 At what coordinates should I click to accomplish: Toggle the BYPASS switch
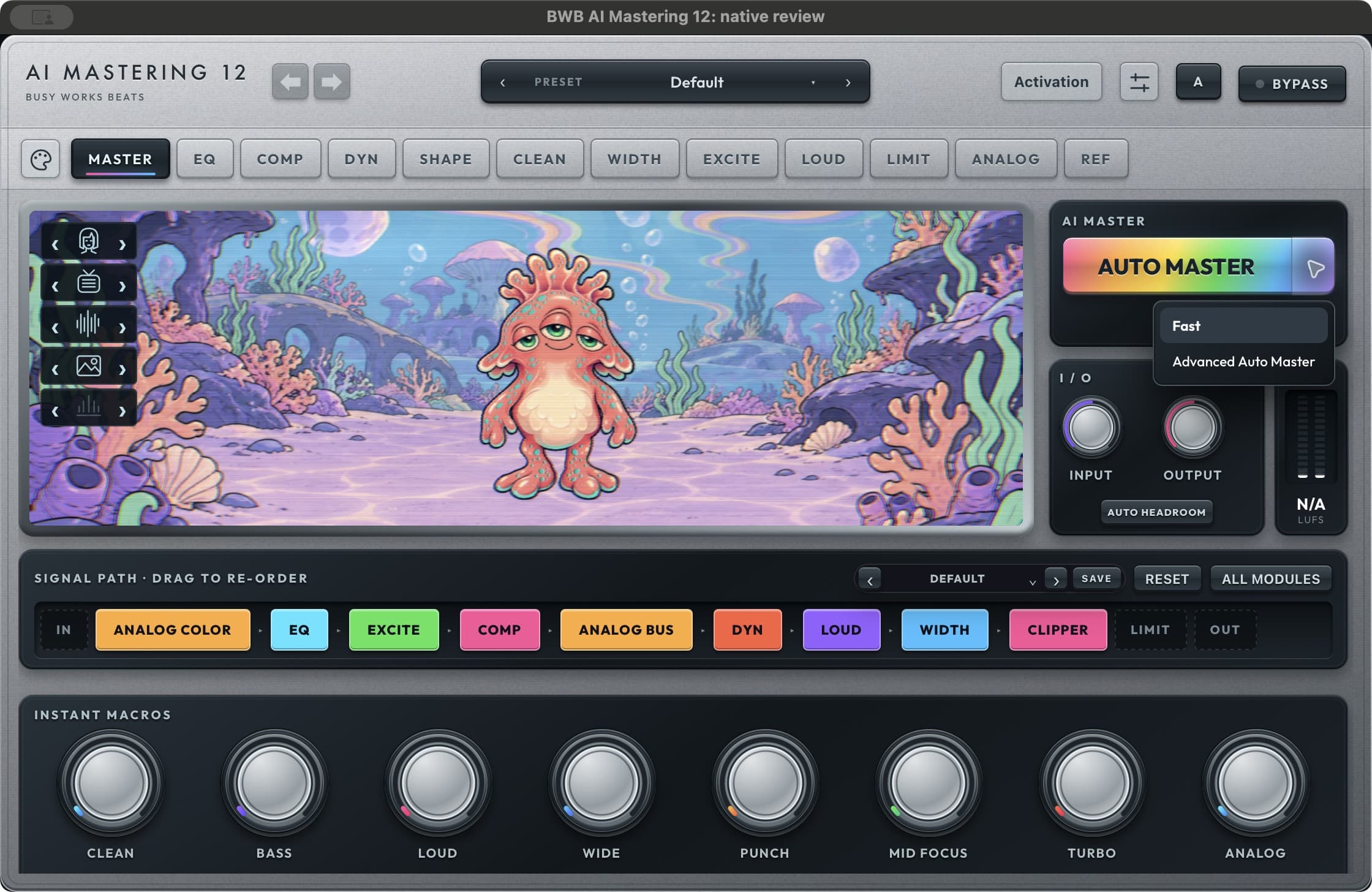point(1292,84)
